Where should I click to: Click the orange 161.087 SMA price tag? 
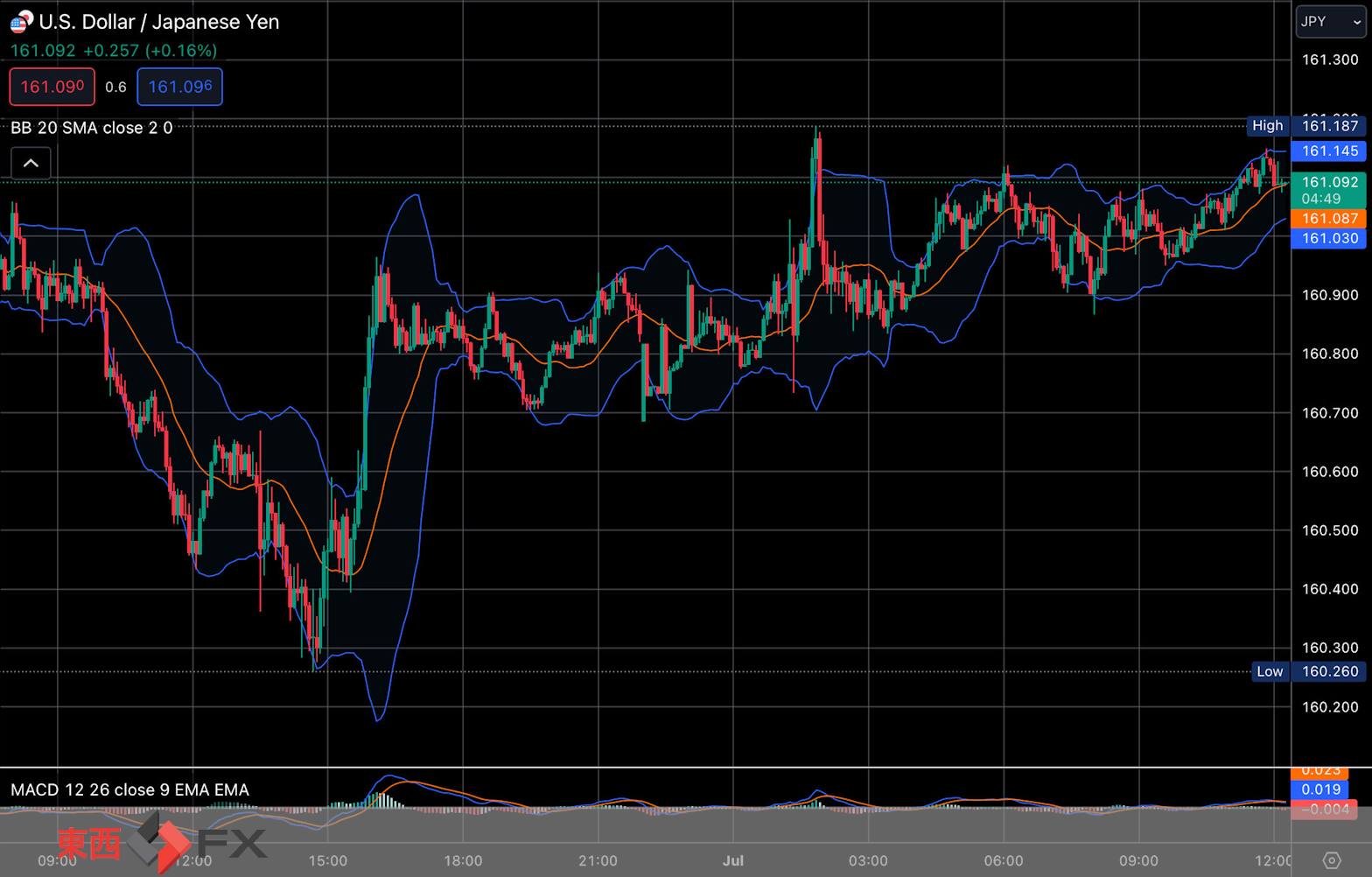(1329, 219)
